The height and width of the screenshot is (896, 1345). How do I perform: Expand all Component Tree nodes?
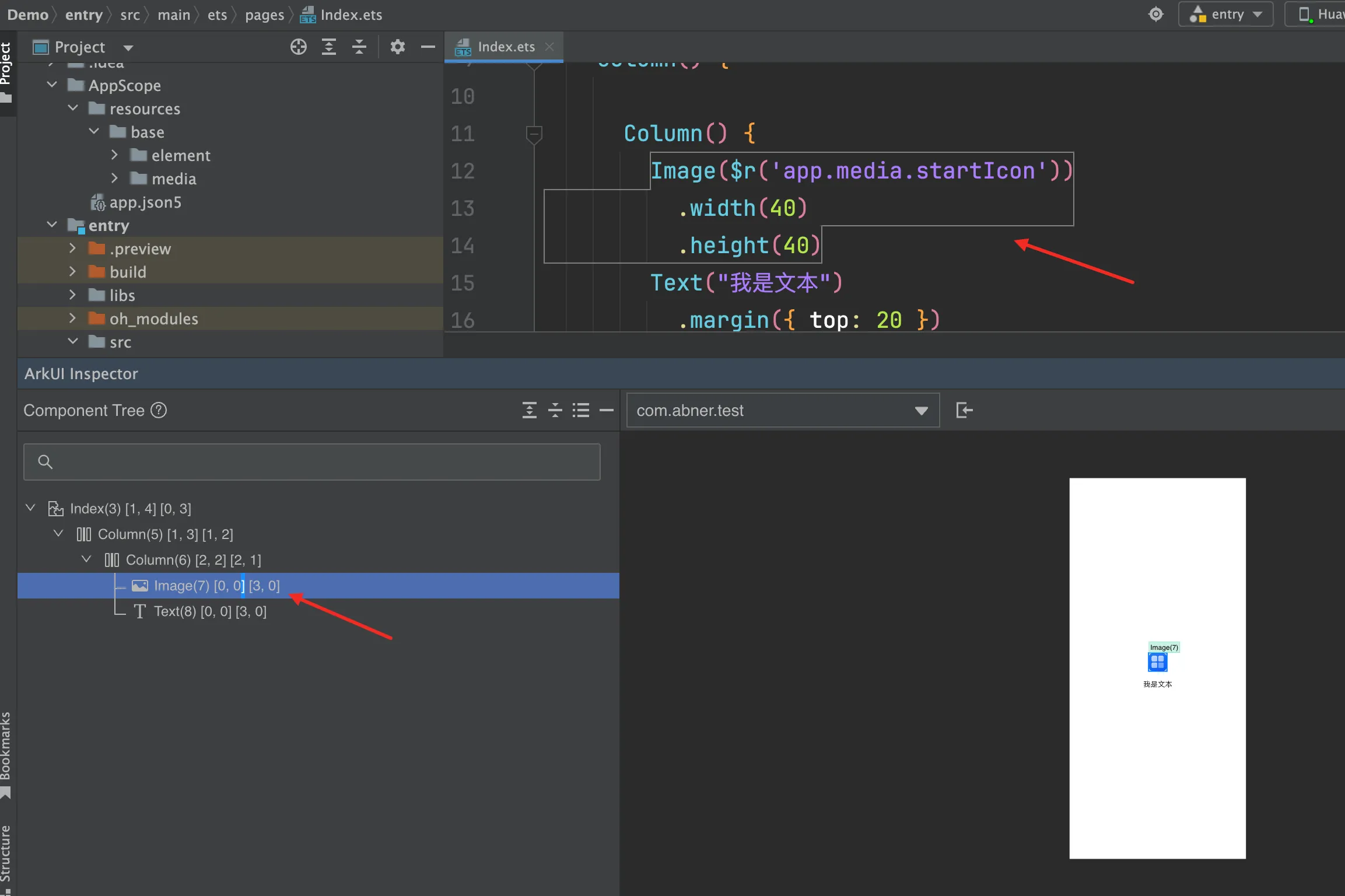pos(529,410)
